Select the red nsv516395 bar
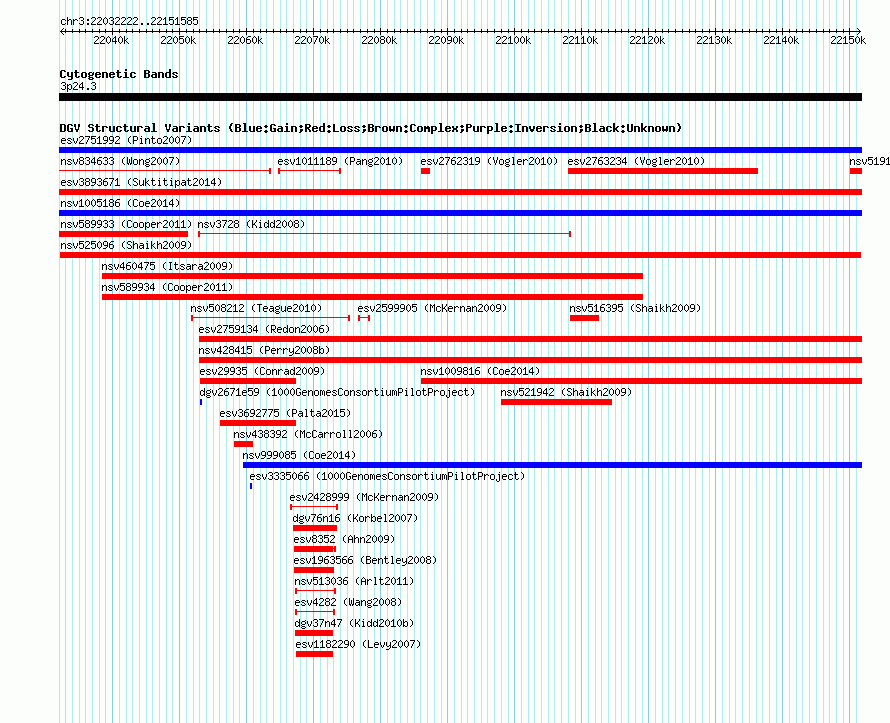The width and height of the screenshot is (890, 723). click(585, 318)
